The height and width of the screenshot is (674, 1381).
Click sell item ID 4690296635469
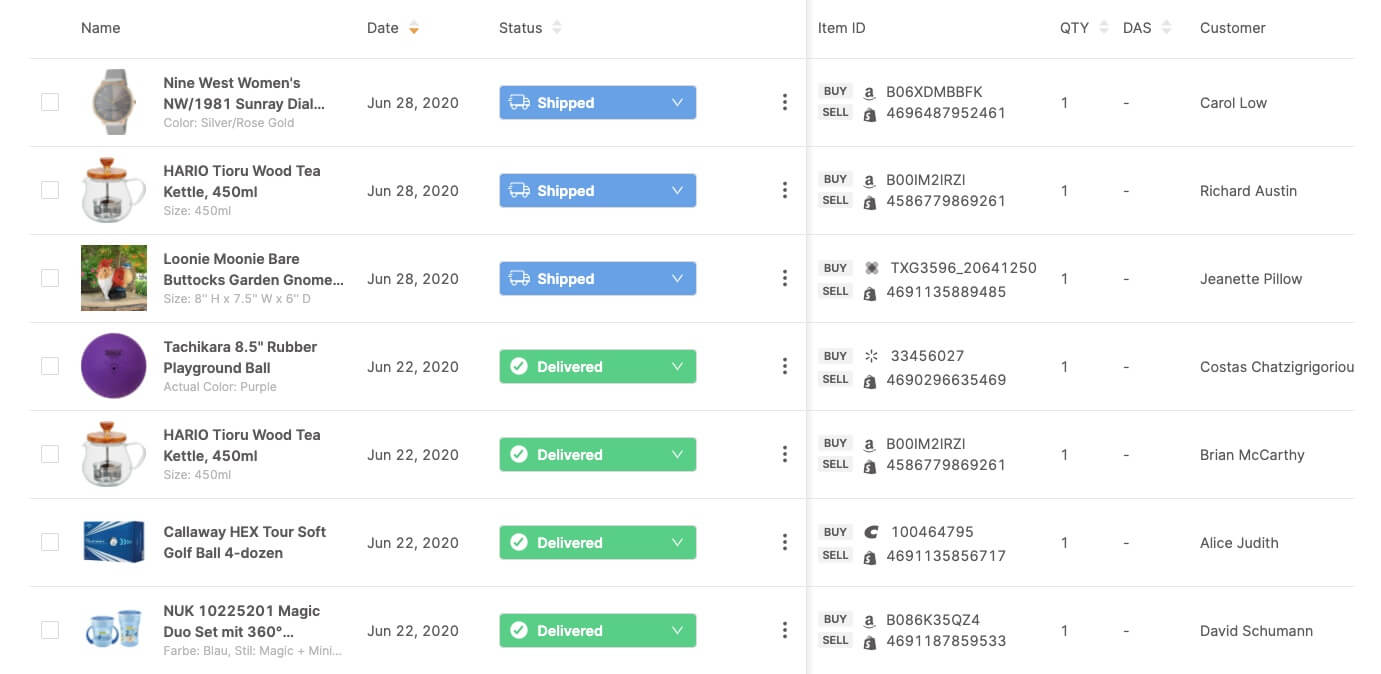click(x=946, y=380)
